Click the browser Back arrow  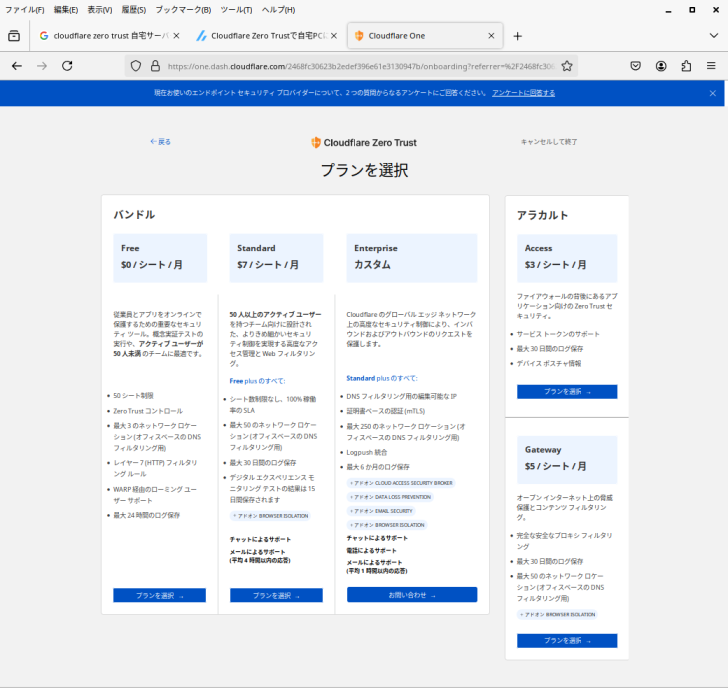[17, 66]
